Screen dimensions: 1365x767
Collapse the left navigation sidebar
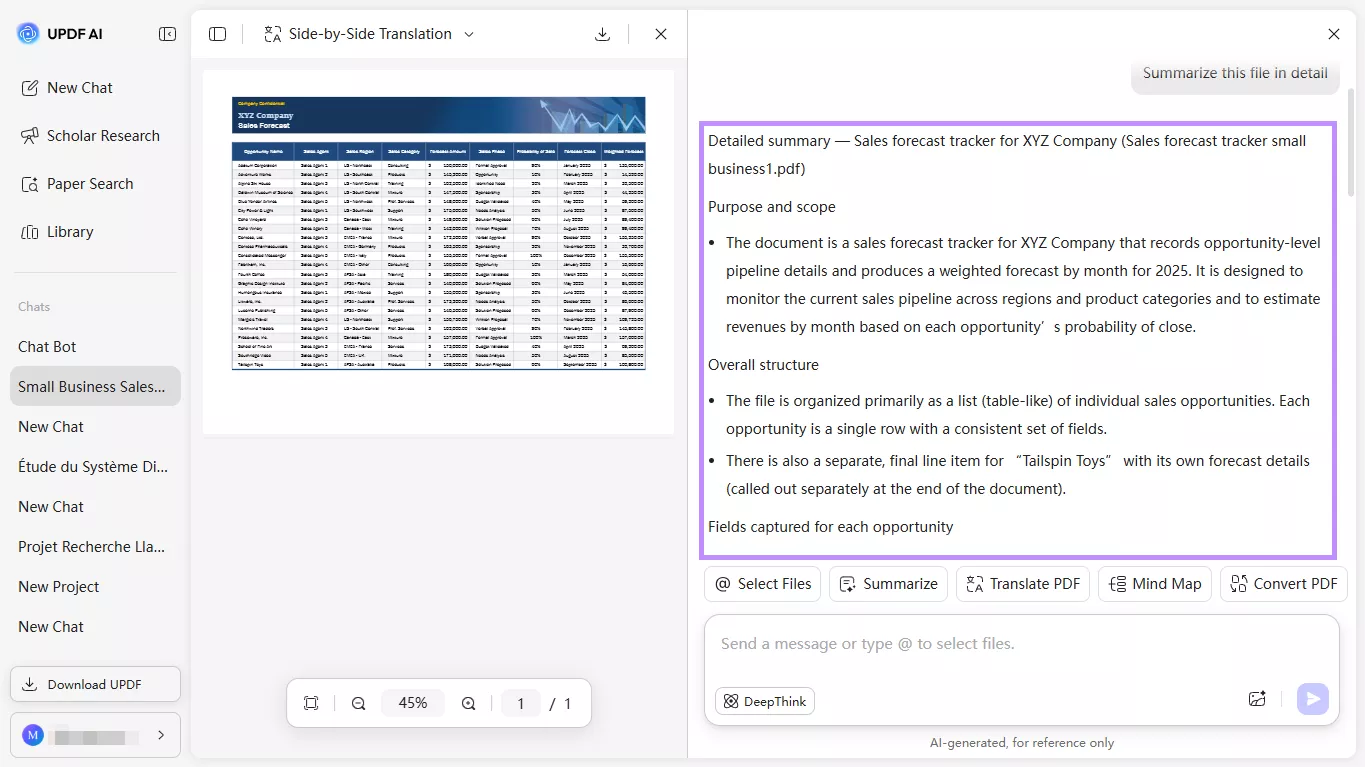167,33
